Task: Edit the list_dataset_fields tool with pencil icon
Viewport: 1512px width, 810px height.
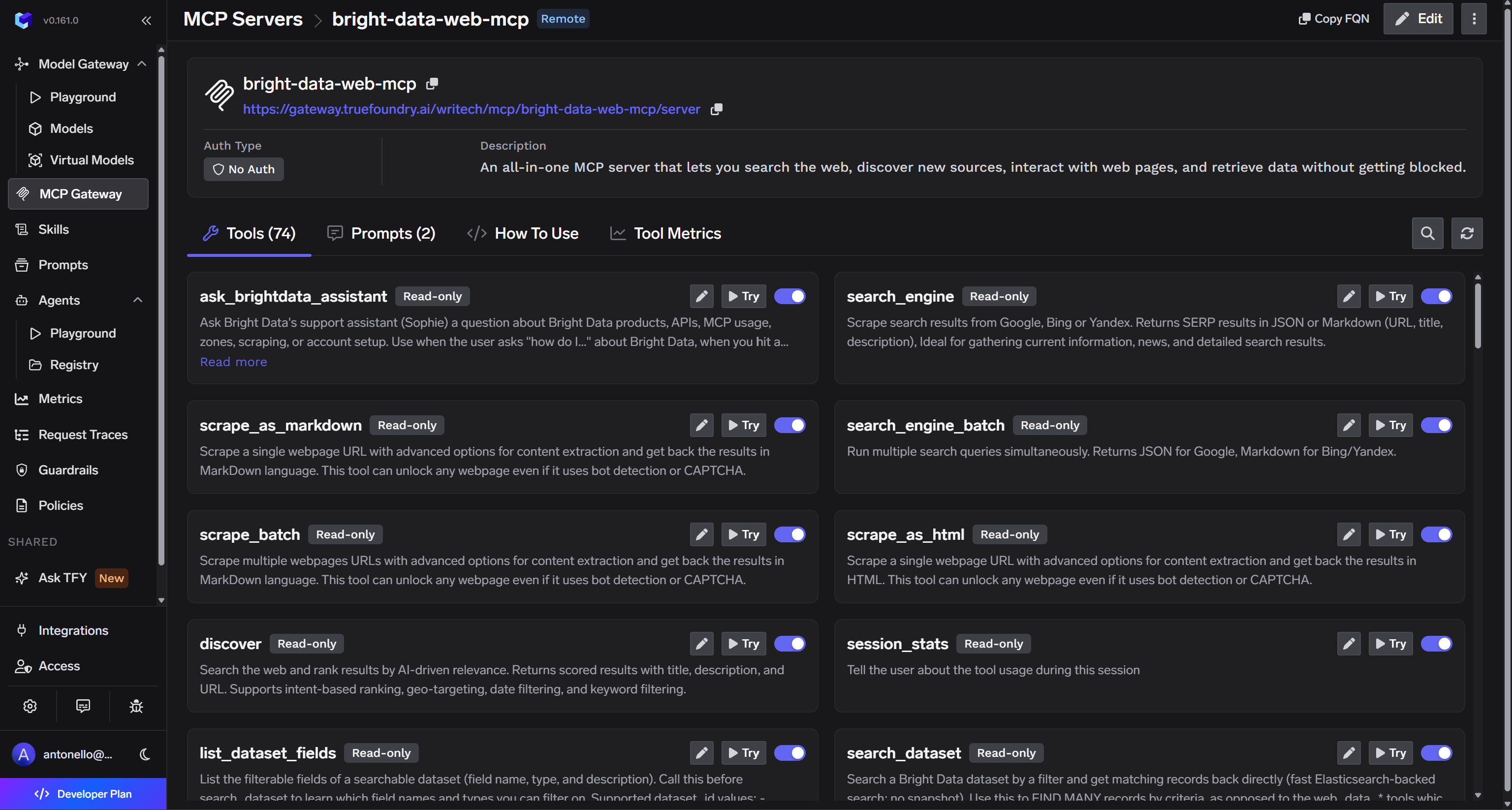Action: point(701,753)
